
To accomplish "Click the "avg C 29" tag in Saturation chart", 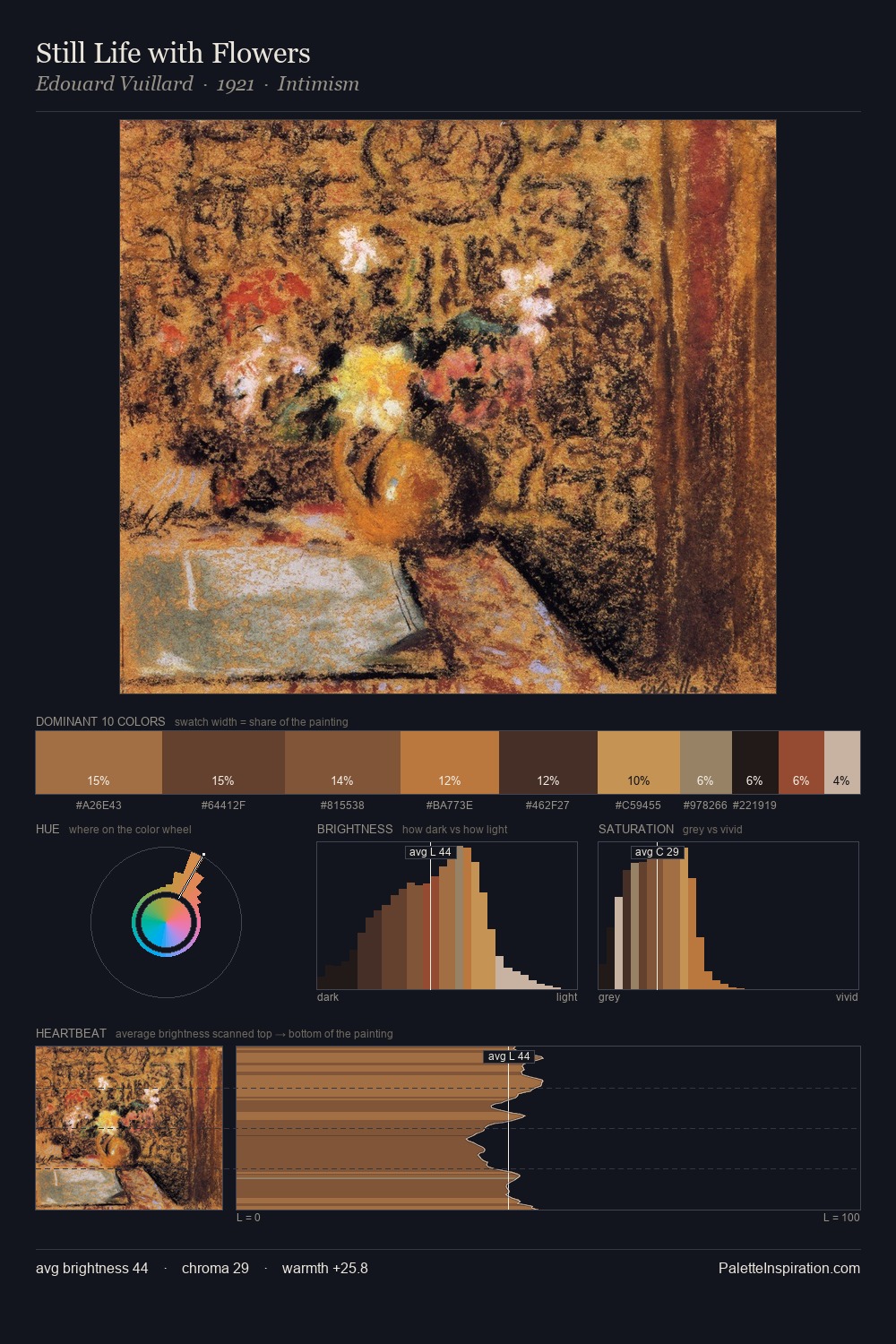I will pyautogui.click(x=657, y=852).
